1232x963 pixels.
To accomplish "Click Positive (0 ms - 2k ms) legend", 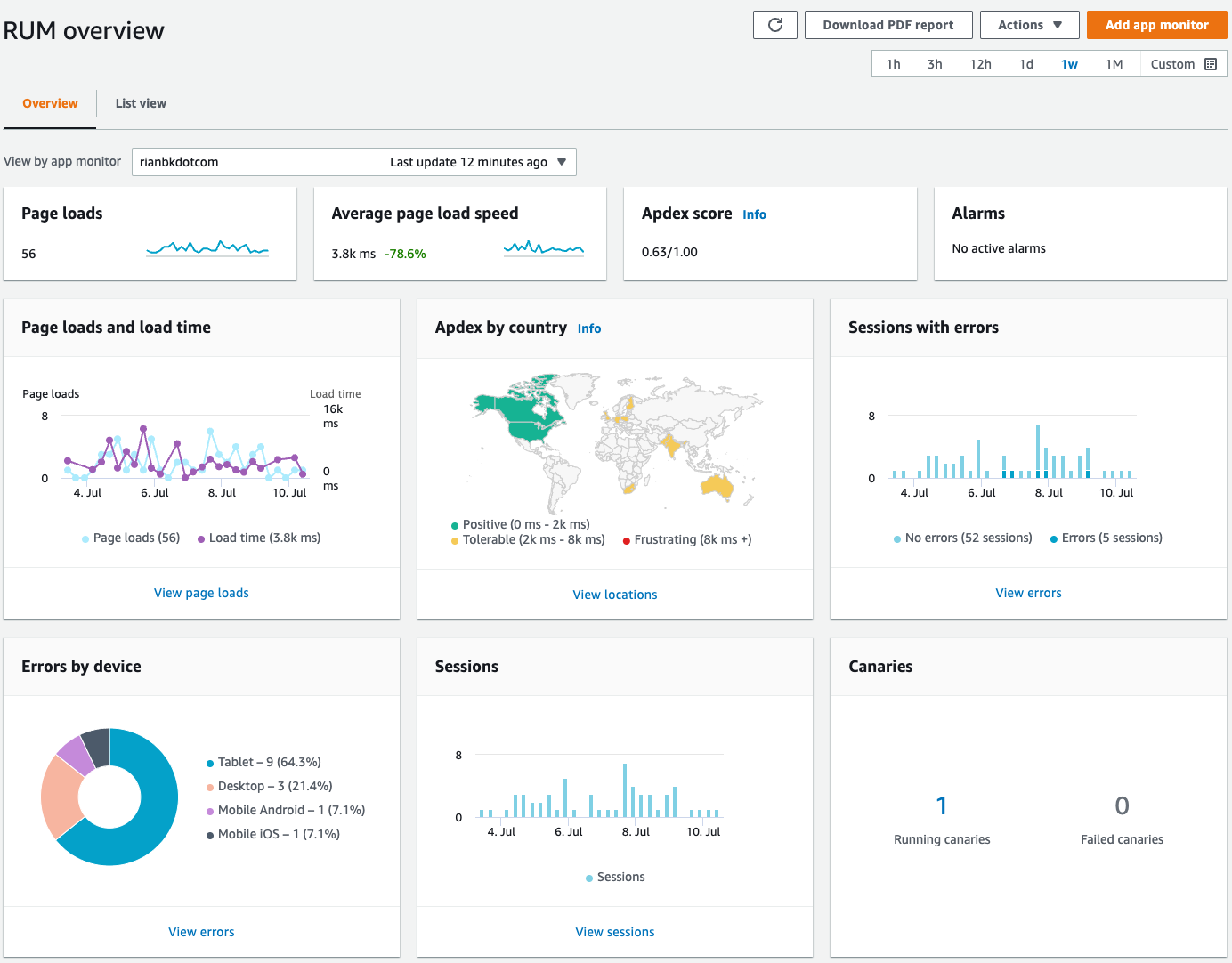I will click(x=521, y=524).
